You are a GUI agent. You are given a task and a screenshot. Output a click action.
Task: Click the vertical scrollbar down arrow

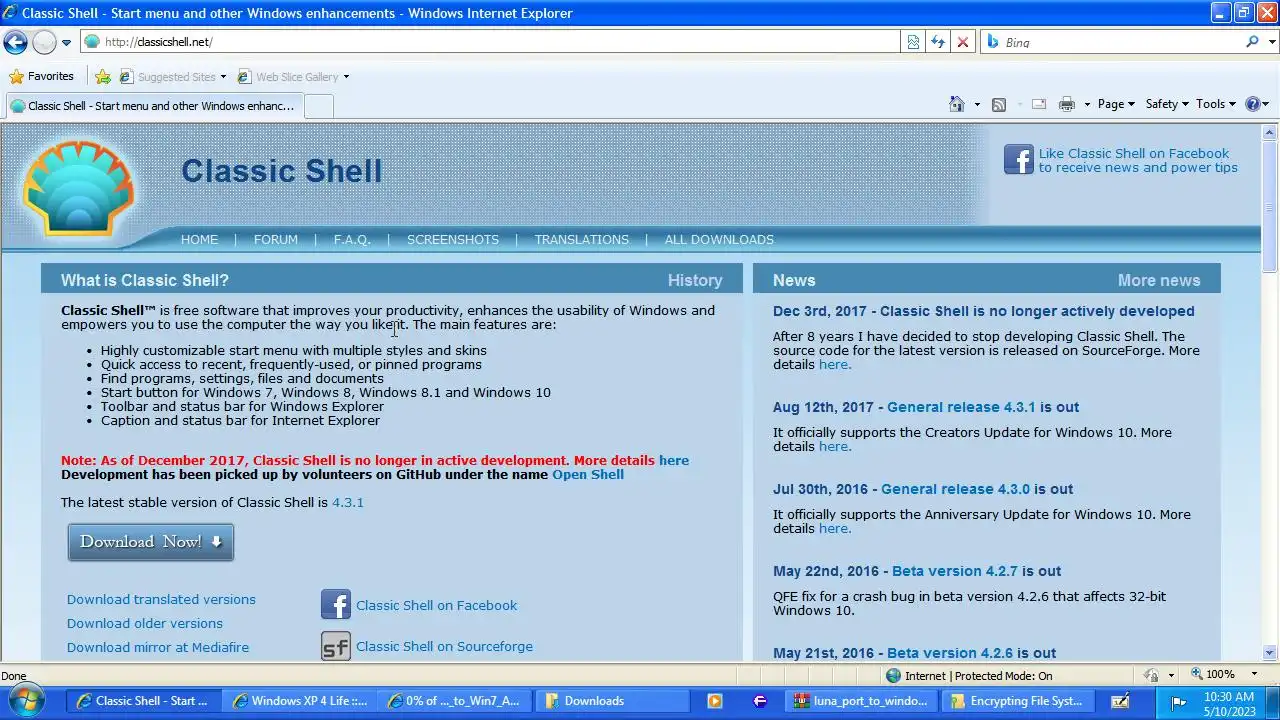click(x=1270, y=652)
